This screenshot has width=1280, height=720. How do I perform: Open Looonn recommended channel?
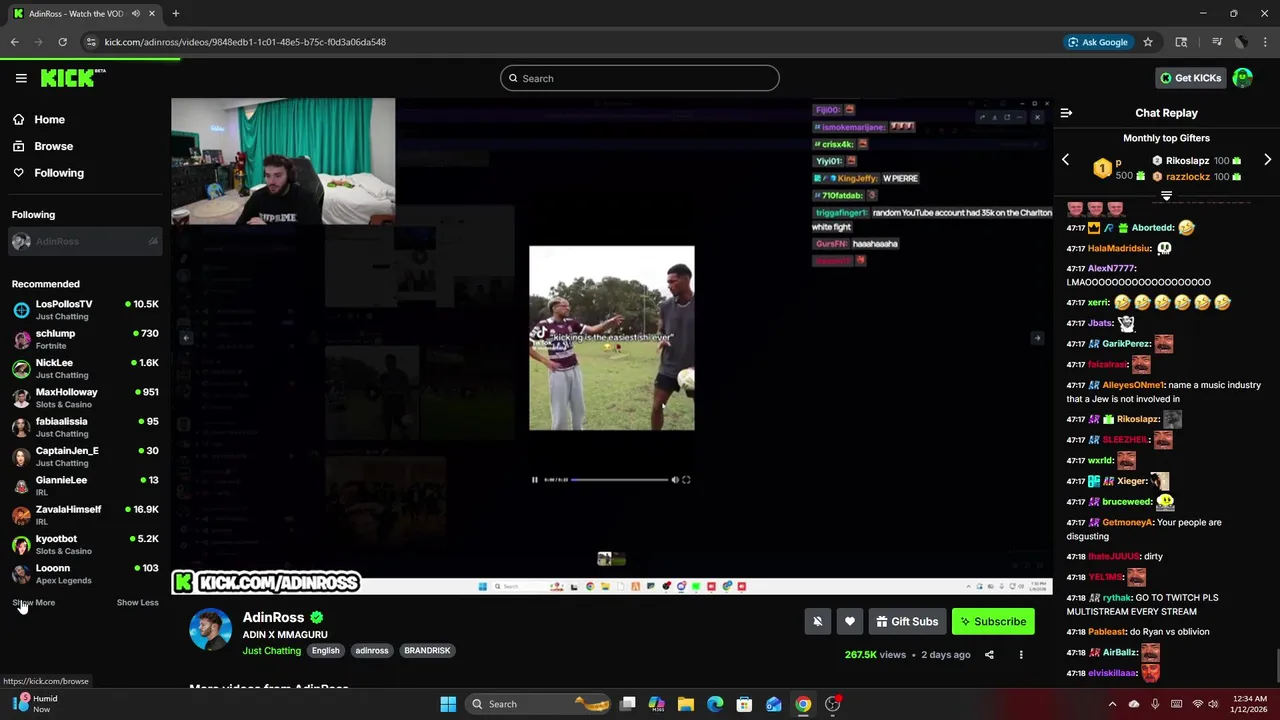tap(85, 573)
